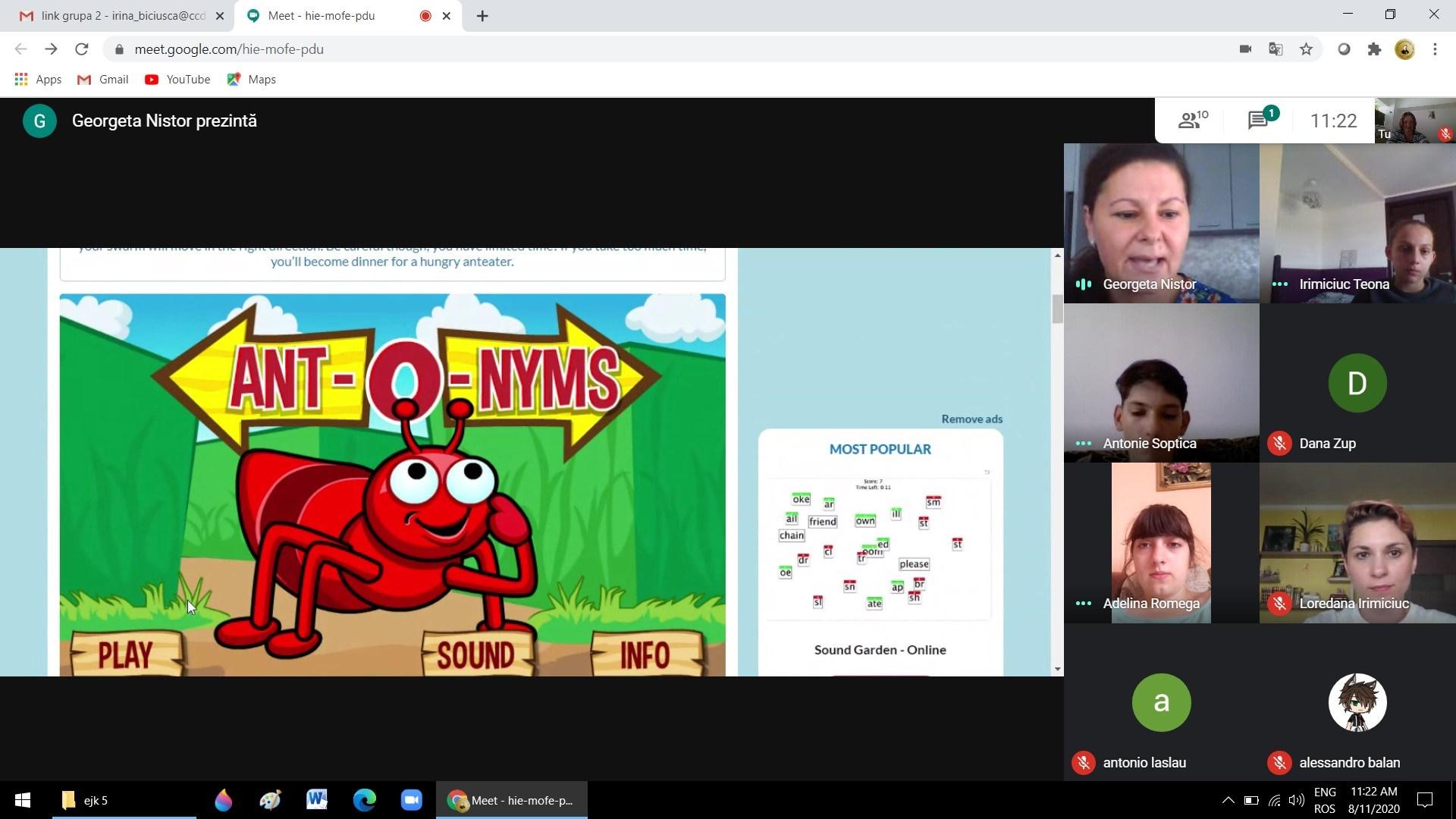Open Chrome three-dot menu

1435,49
